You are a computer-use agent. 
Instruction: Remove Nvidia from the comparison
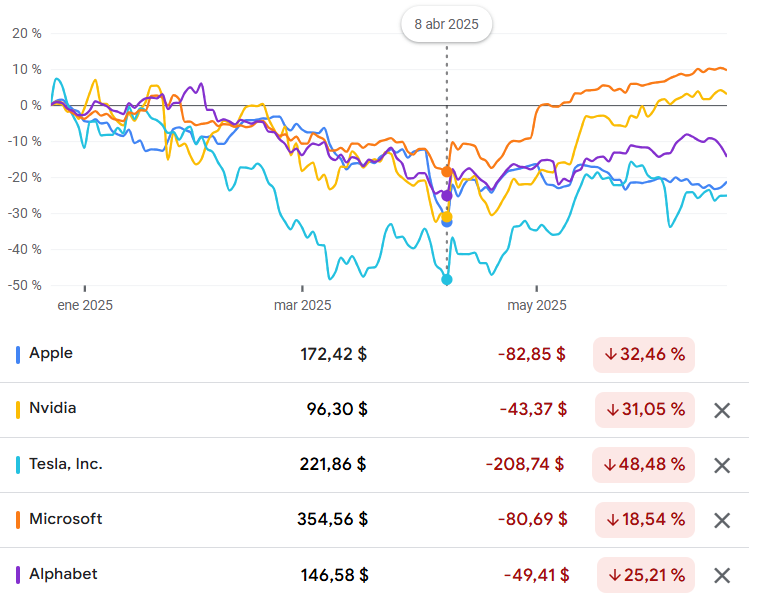[723, 410]
